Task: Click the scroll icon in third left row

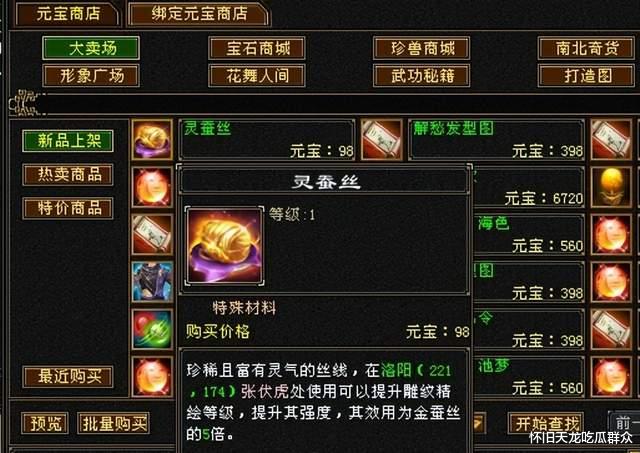Action: click(152, 234)
